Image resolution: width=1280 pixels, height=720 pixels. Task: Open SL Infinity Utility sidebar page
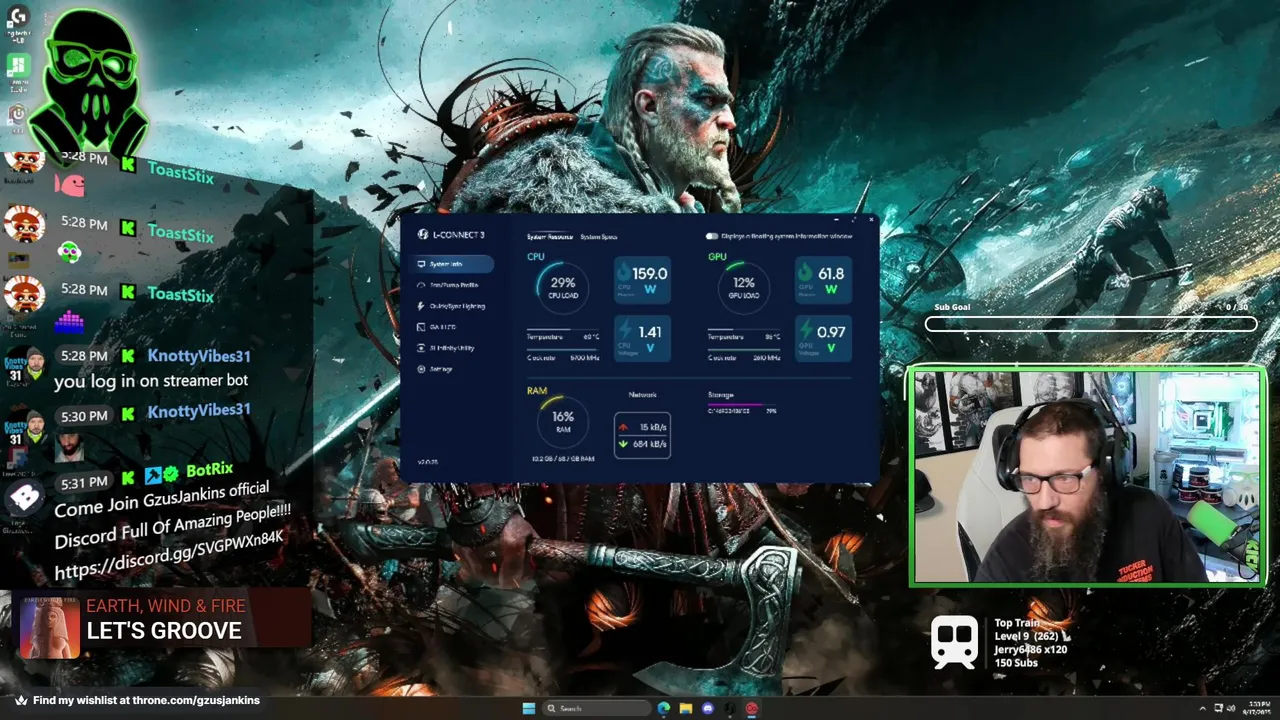pos(452,348)
